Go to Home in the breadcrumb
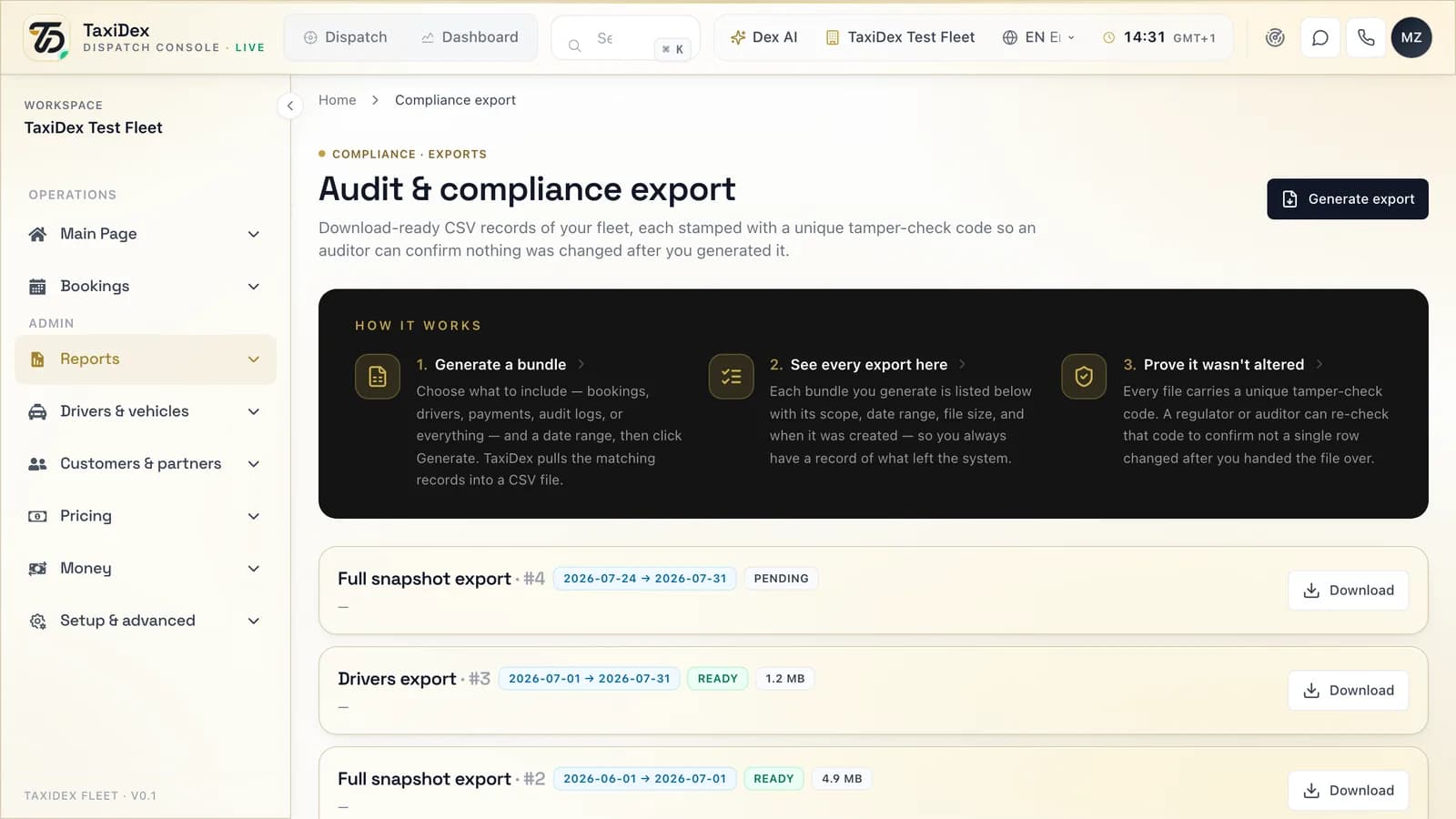This screenshot has height=819, width=1456. point(337,100)
